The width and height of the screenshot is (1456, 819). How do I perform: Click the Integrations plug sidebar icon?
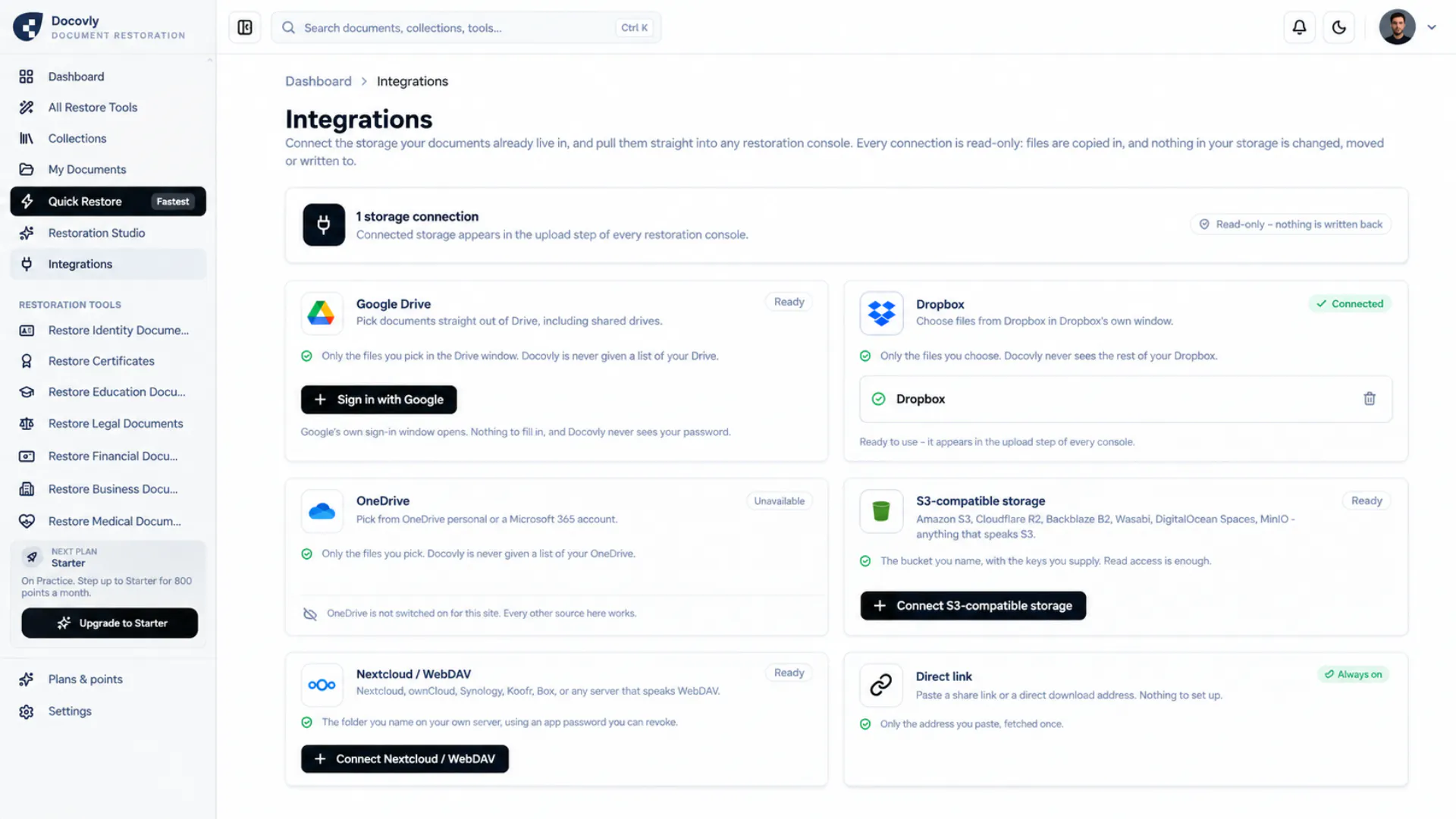pos(27,265)
